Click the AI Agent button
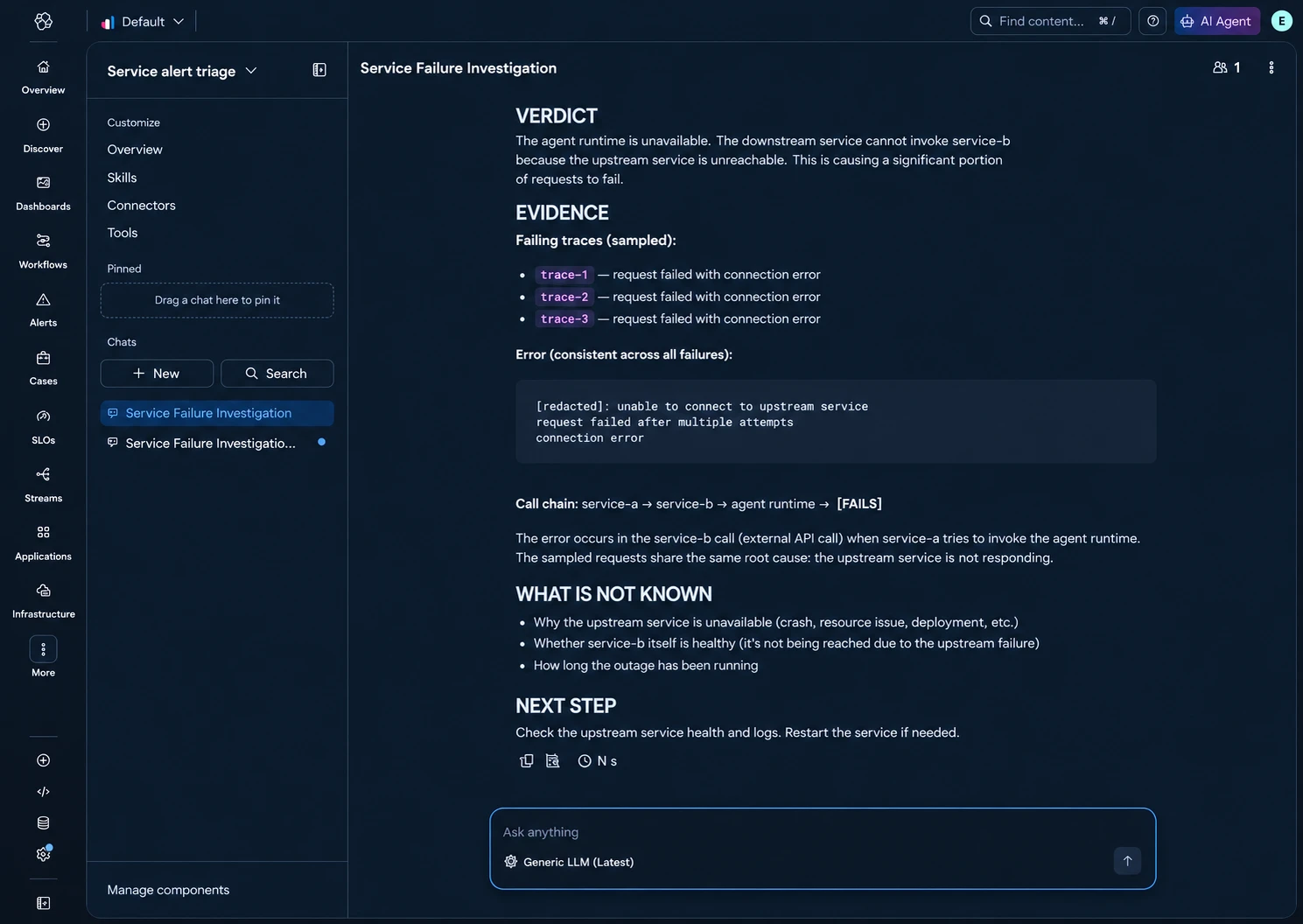Image resolution: width=1303 pixels, height=924 pixels. (1216, 21)
